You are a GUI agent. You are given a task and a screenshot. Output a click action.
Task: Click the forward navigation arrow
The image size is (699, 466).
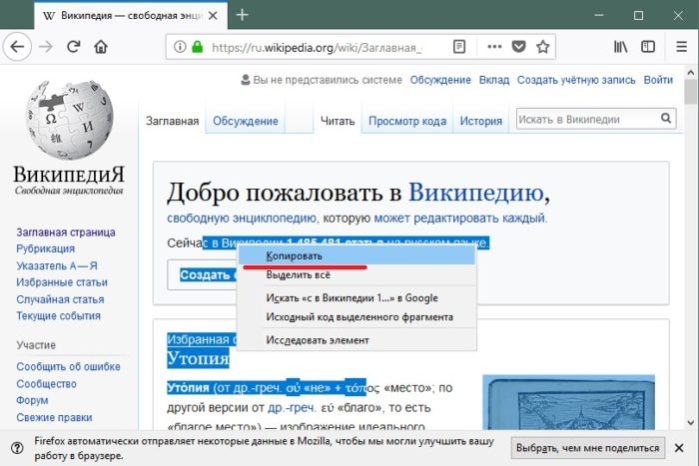click(x=46, y=47)
